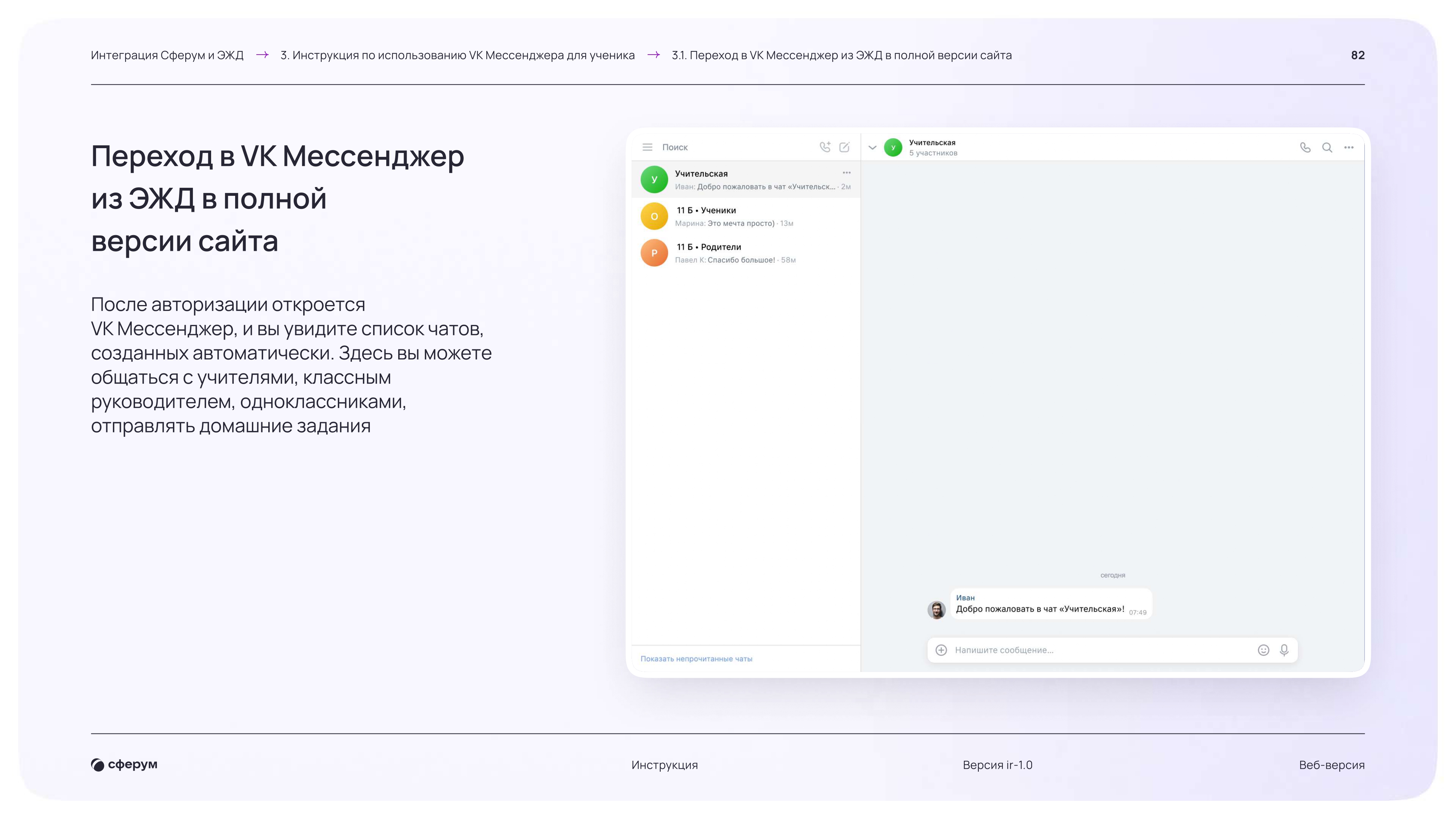Image resolution: width=1456 pixels, height=819 pixels.
Task: Click breadcrumb 3. Инструкция по использованию VK Мессенджера
Action: [x=457, y=55]
